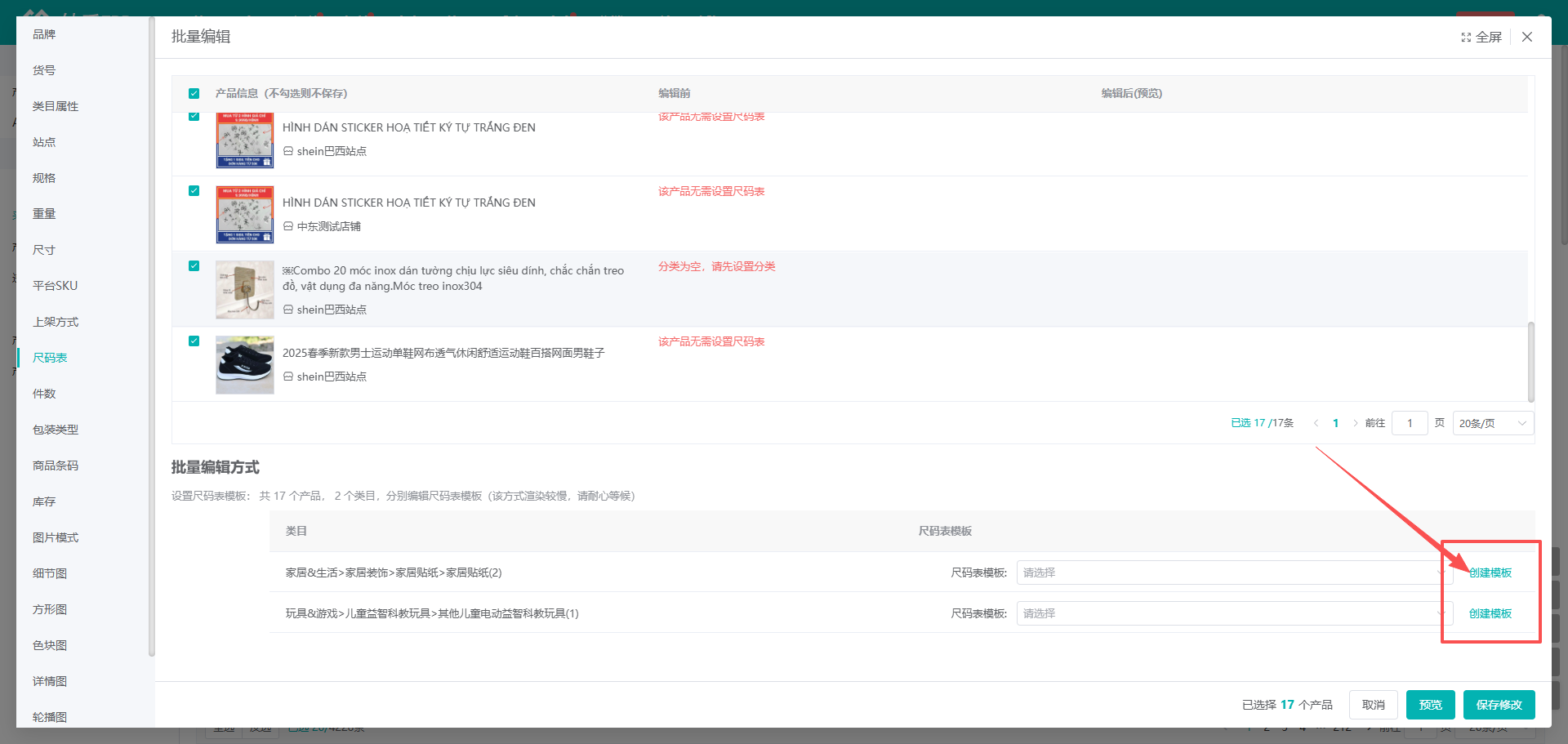Click the 已选 17 /17条 selection count
The width and height of the screenshot is (1568, 744).
tap(1263, 423)
